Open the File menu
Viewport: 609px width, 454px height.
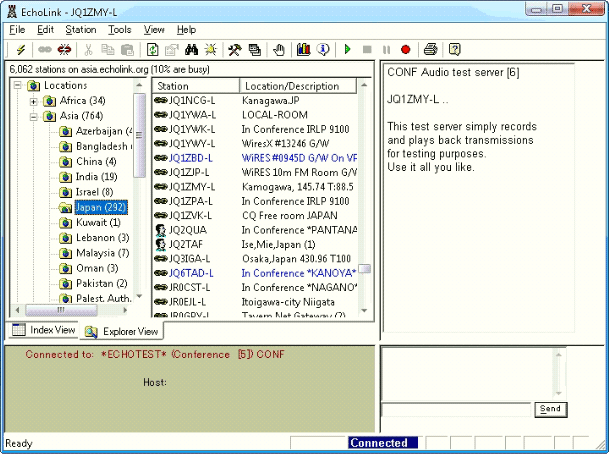[17, 30]
